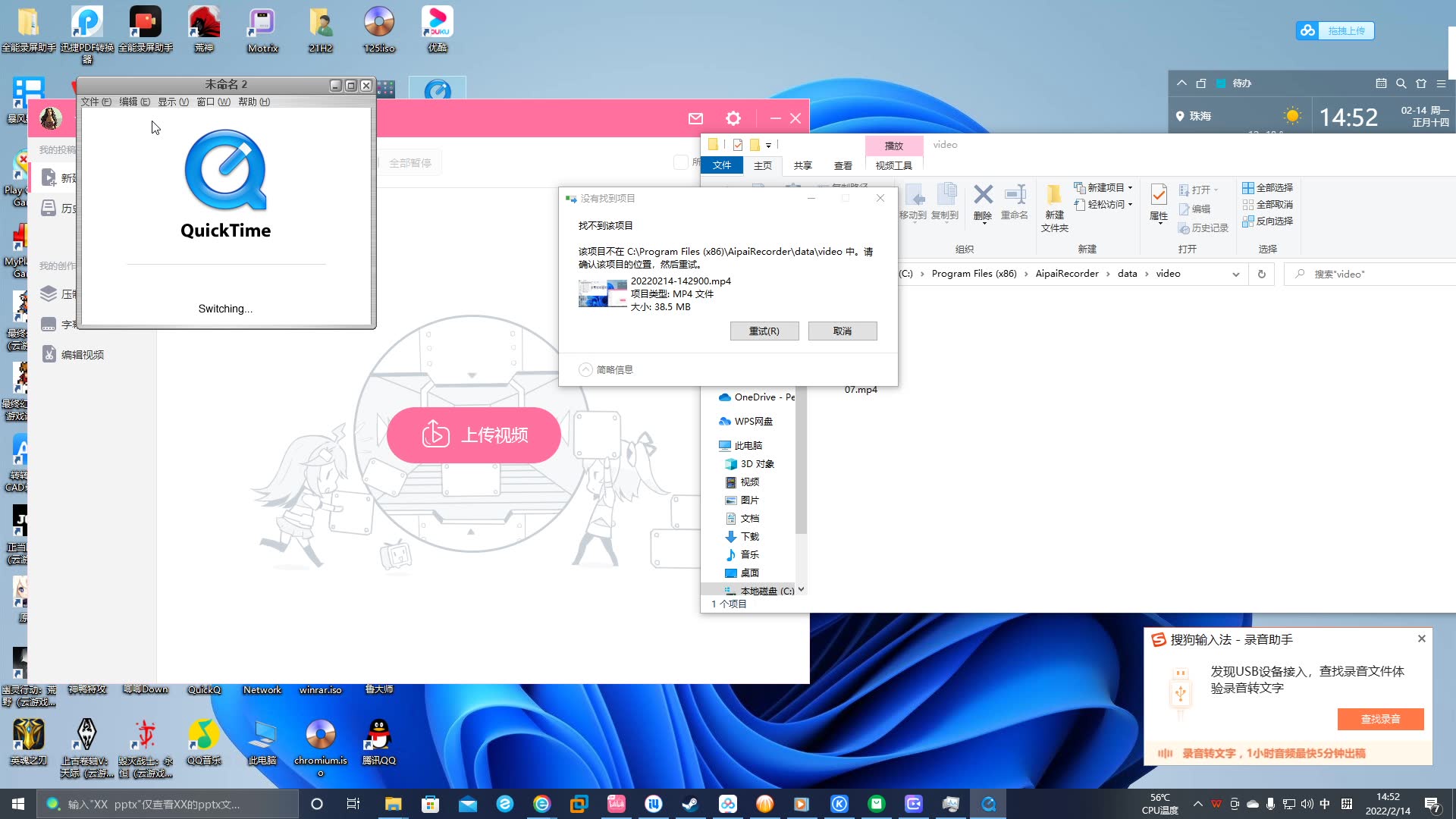Click Invert selection (反向选择) icon
Screen dimensions: 1456x819
point(1248,221)
